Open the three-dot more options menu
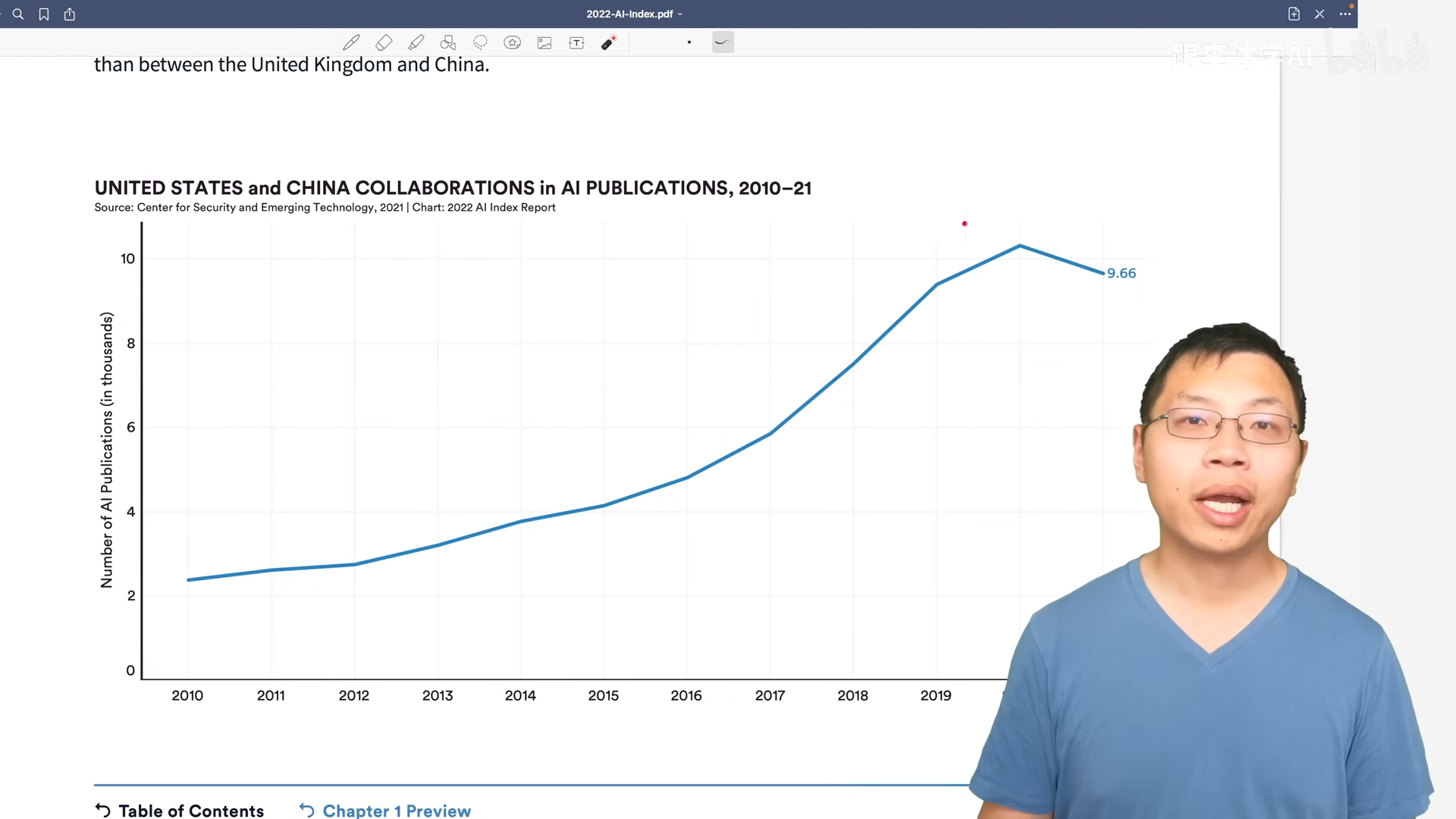The height and width of the screenshot is (819, 1456). (1345, 14)
